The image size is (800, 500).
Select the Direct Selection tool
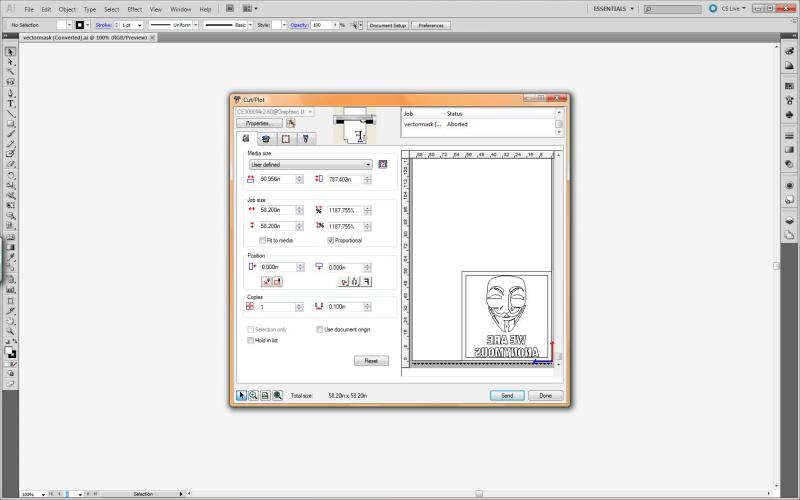[x=10, y=62]
